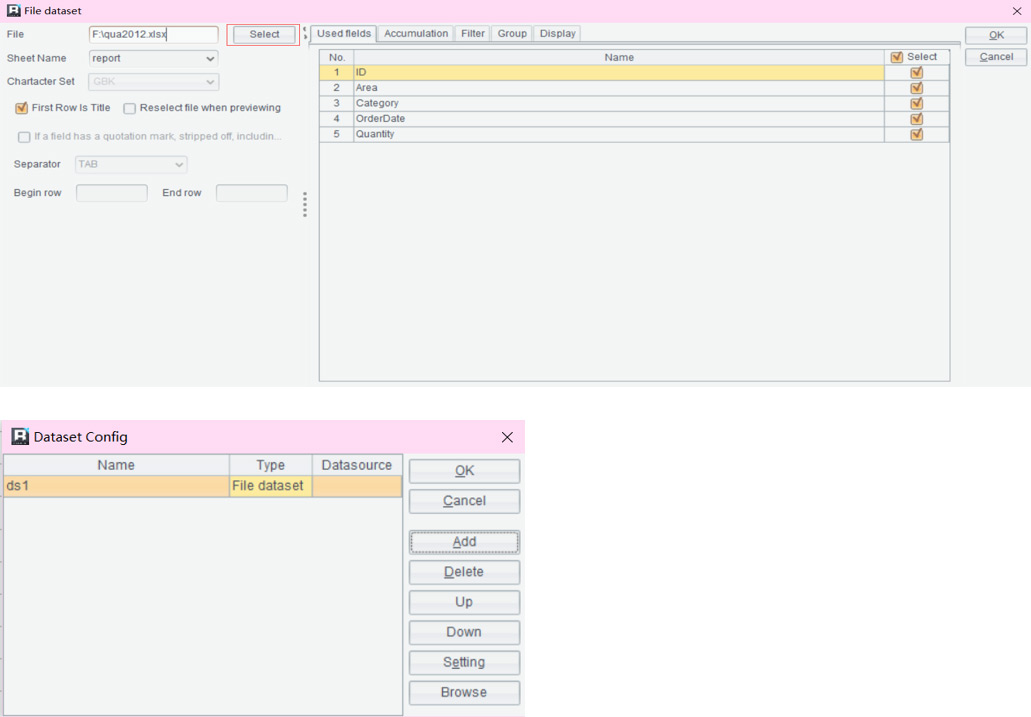Click the Select file button

click(264, 34)
